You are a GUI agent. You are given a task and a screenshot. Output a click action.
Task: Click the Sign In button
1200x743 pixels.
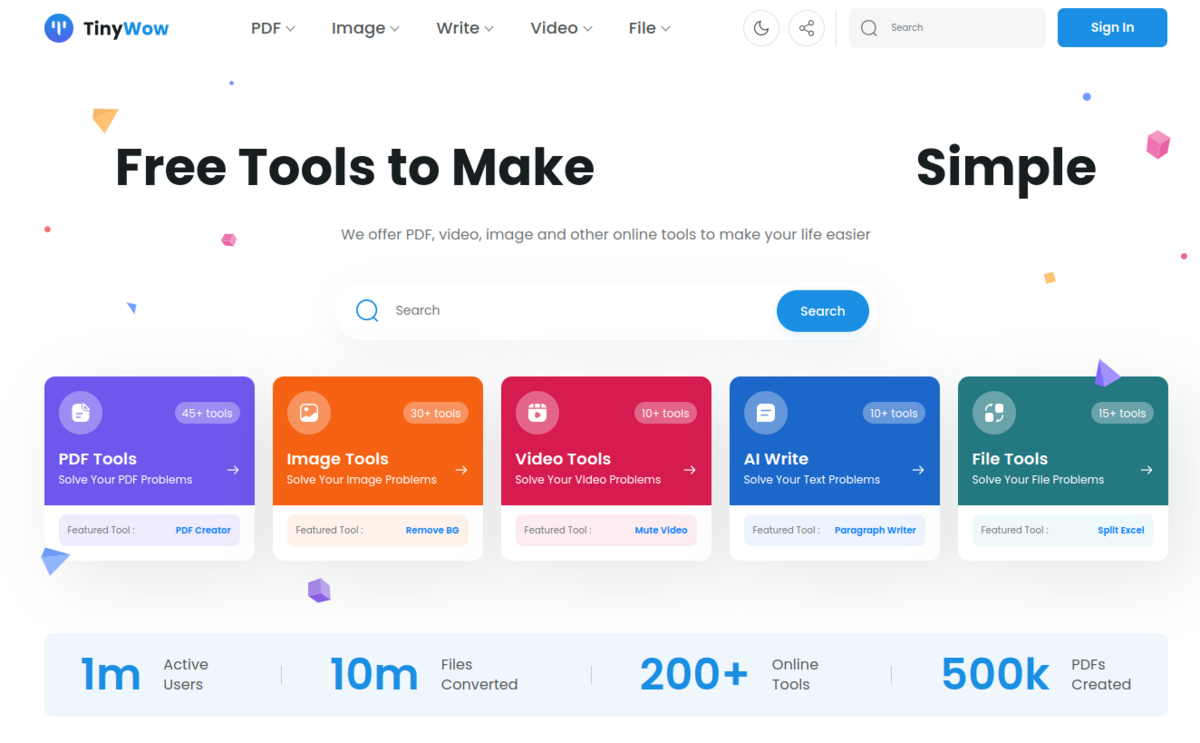tap(1112, 28)
